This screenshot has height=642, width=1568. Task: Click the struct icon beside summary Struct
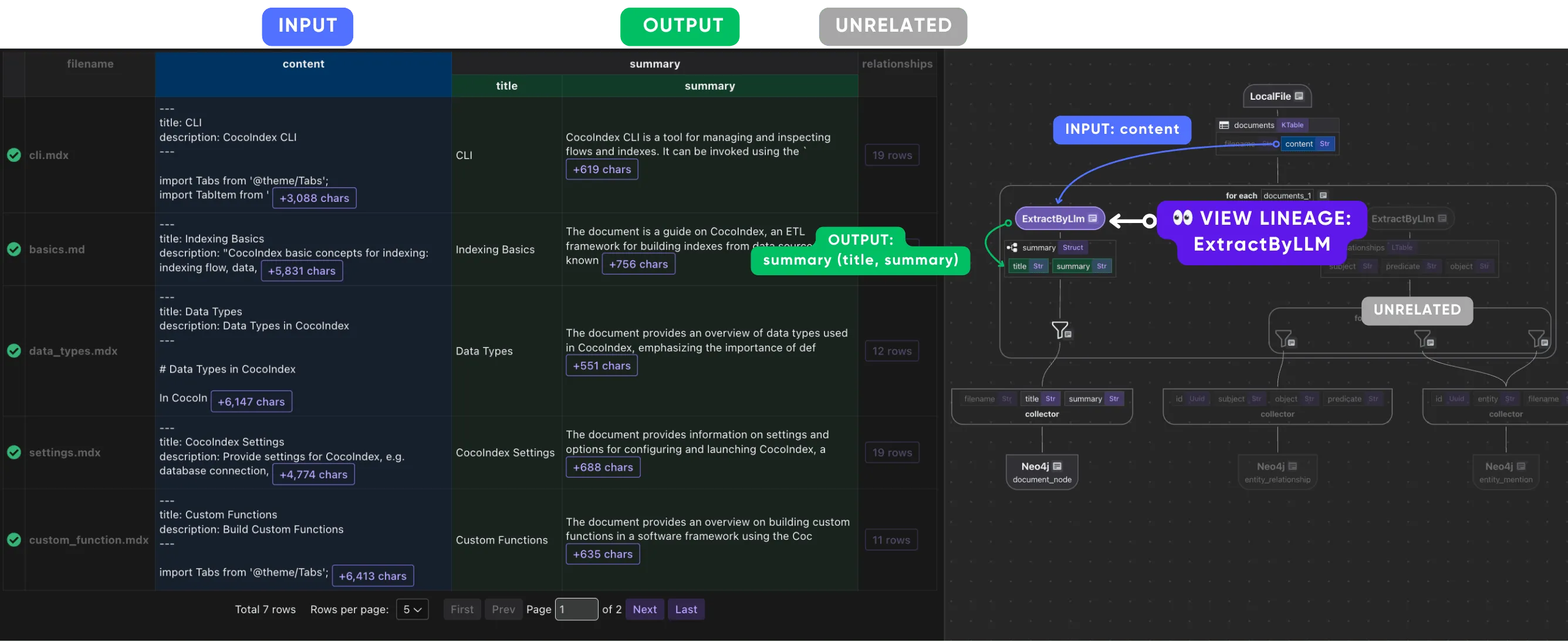(1012, 248)
